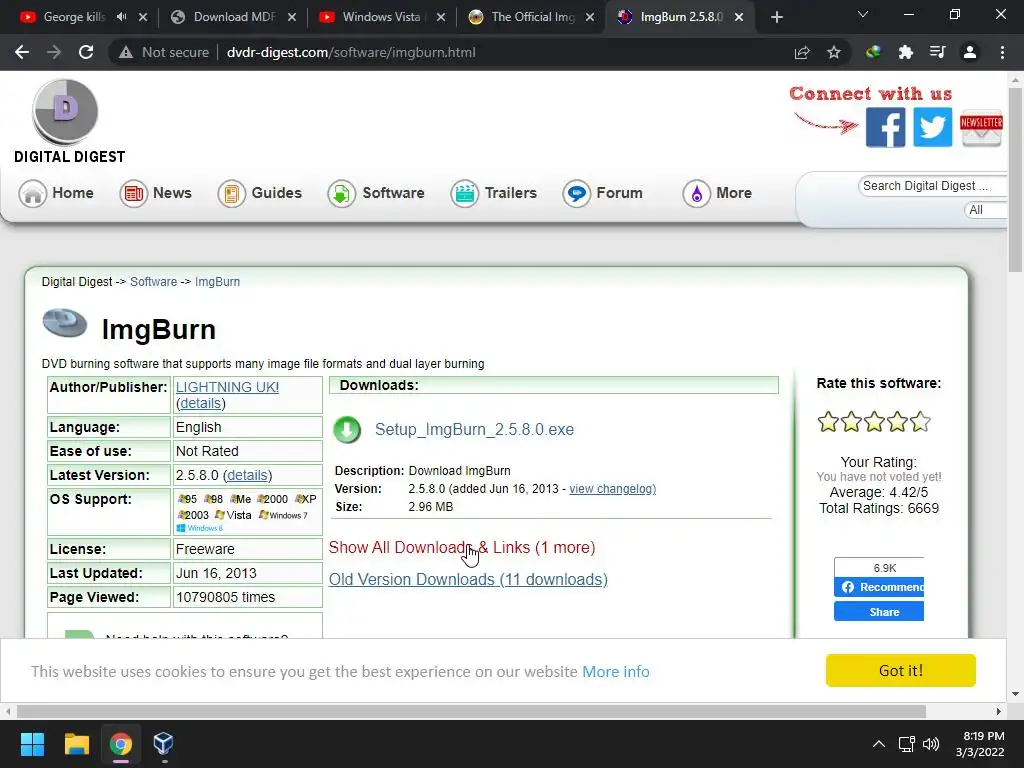Click the colorful extension icon in toolbar

[873, 52]
